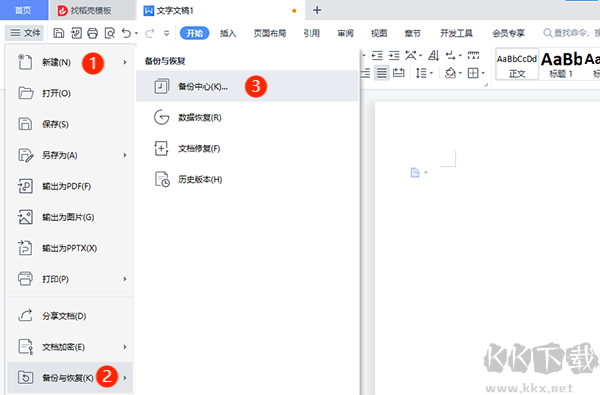Click the distributed alignment icon
The width and height of the screenshot is (600, 395).
point(399,73)
